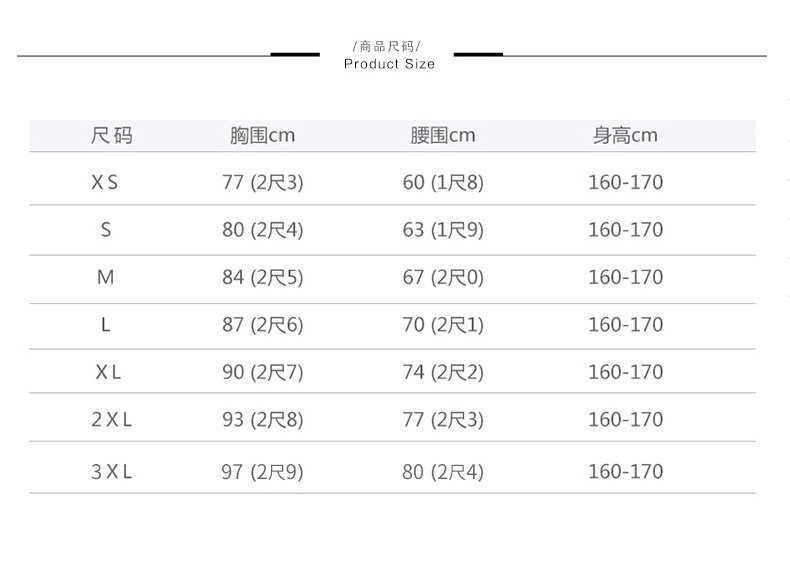Click chest value 90 (2尺7) cell
Screen dimensions: 790x562
[262, 372]
